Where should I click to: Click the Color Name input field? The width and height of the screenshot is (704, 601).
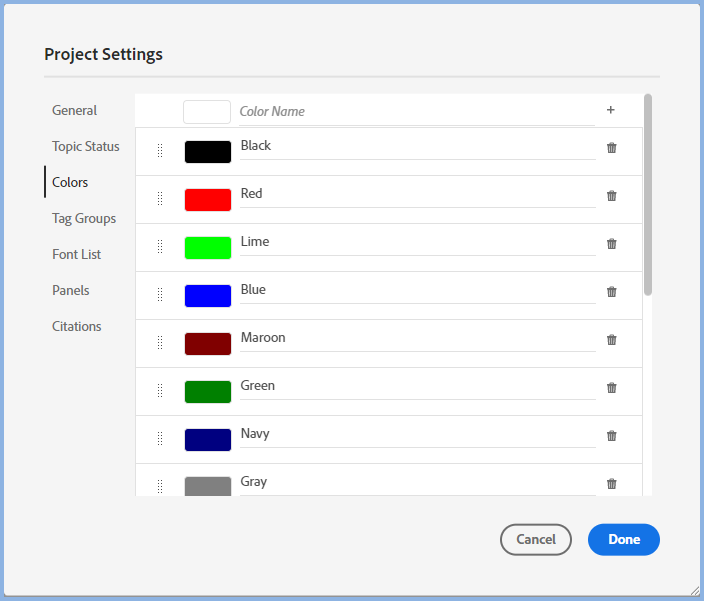point(415,112)
